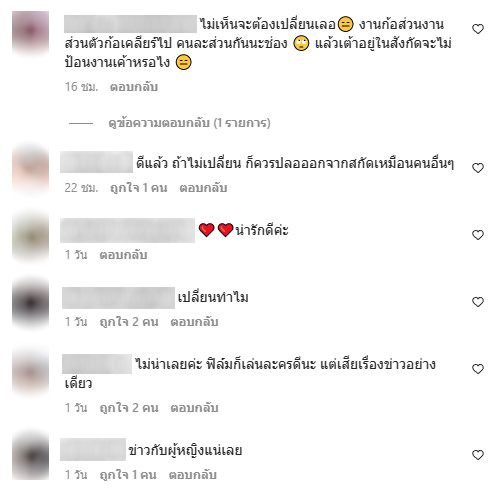497x502 pixels.
Task: Like the comment starting with ดีแล้ว
Action: [478, 168]
